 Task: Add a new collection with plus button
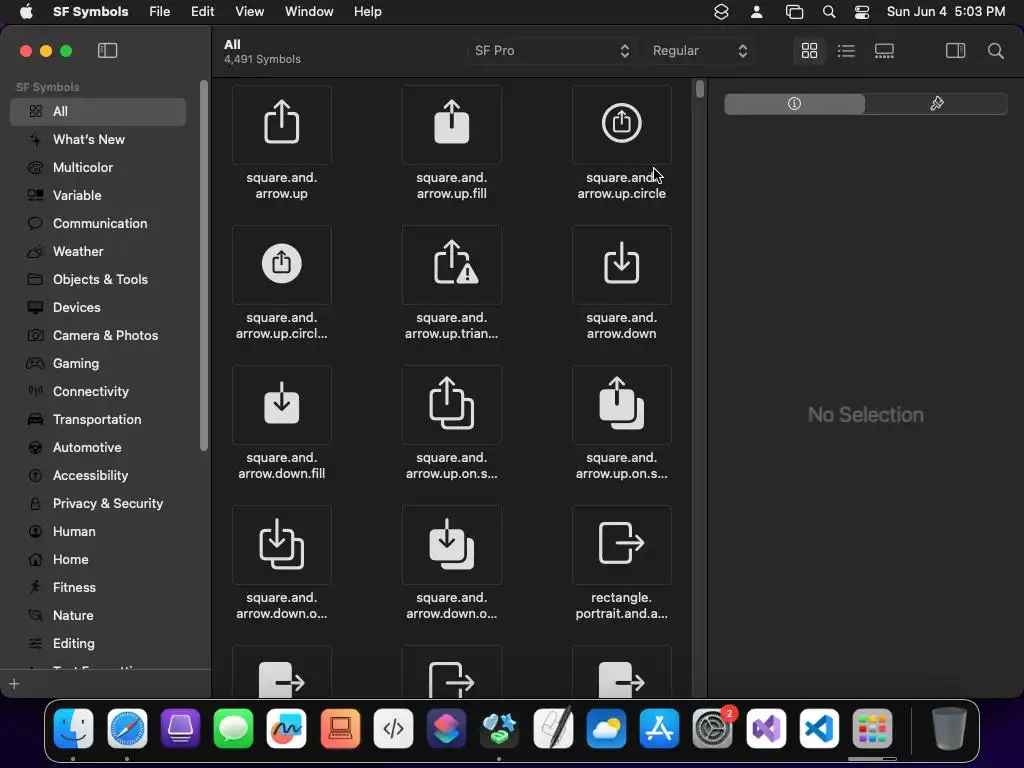point(14,684)
